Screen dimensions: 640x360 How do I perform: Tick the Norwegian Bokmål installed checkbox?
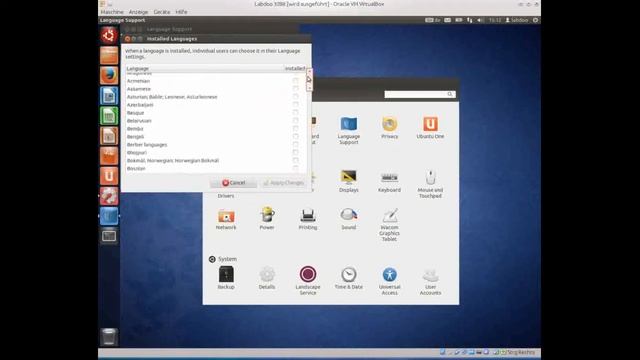pyautogui.click(x=296, y=160)
